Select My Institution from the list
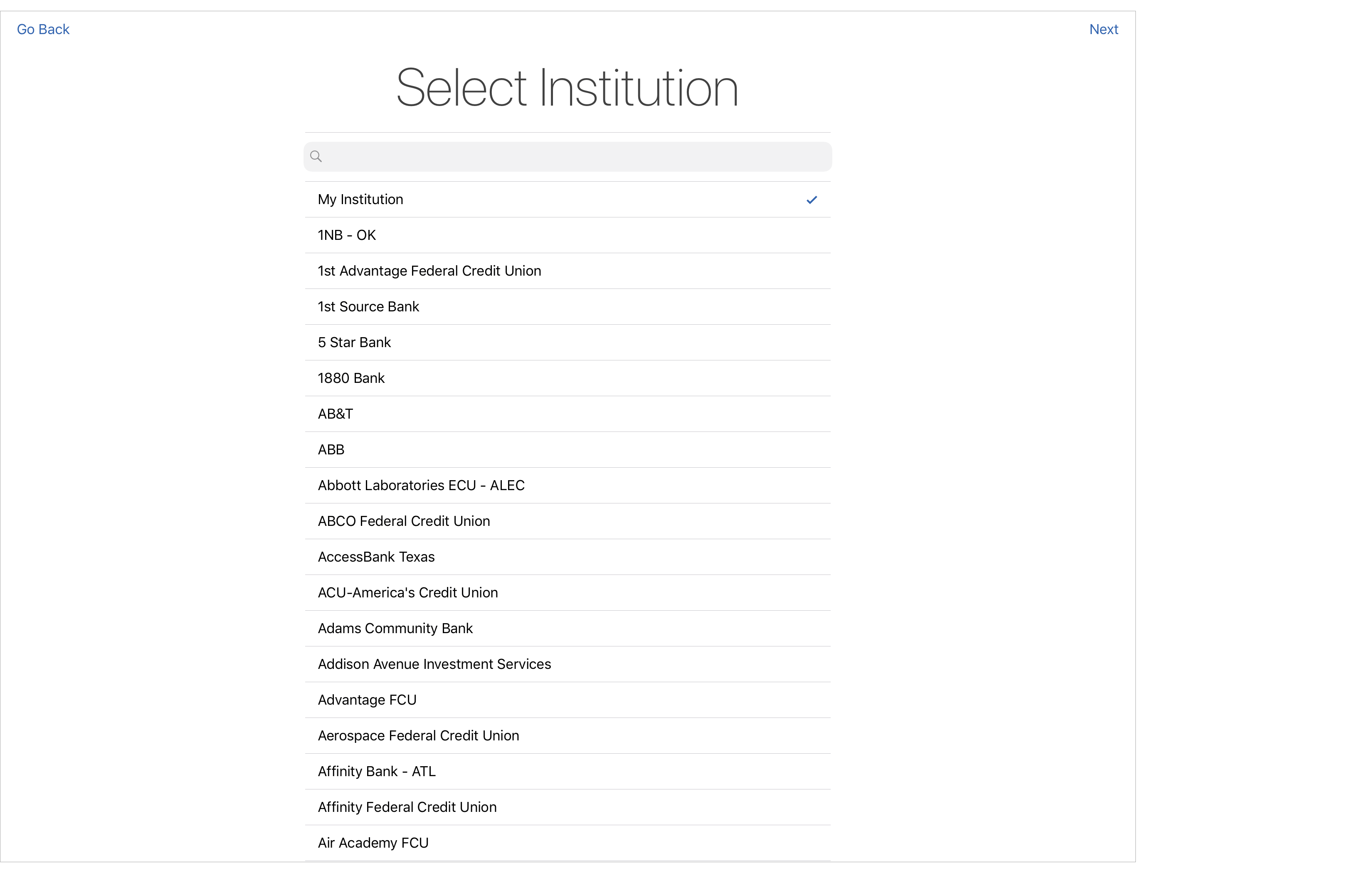The width and height of the screenshot is (1372, 873). point(360,199)
